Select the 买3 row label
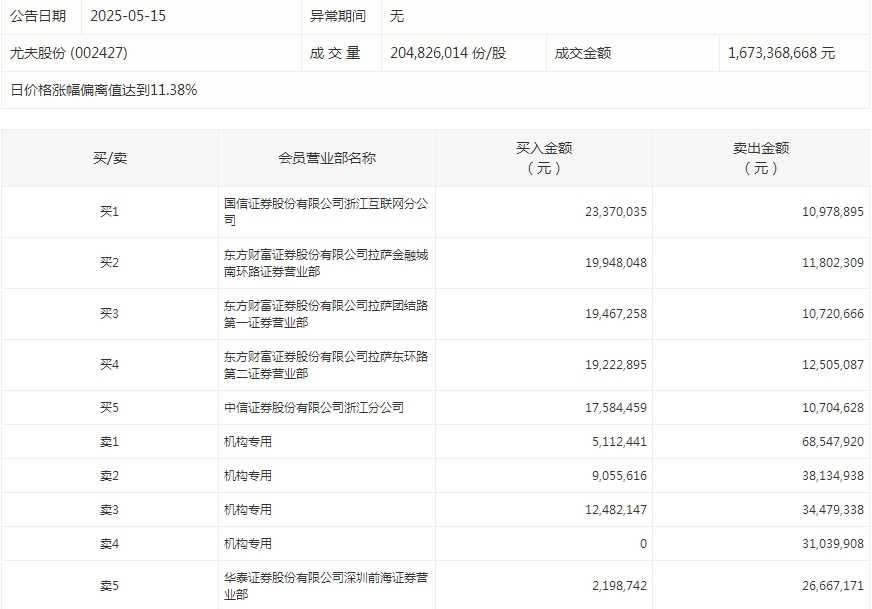 coord(110,314)
